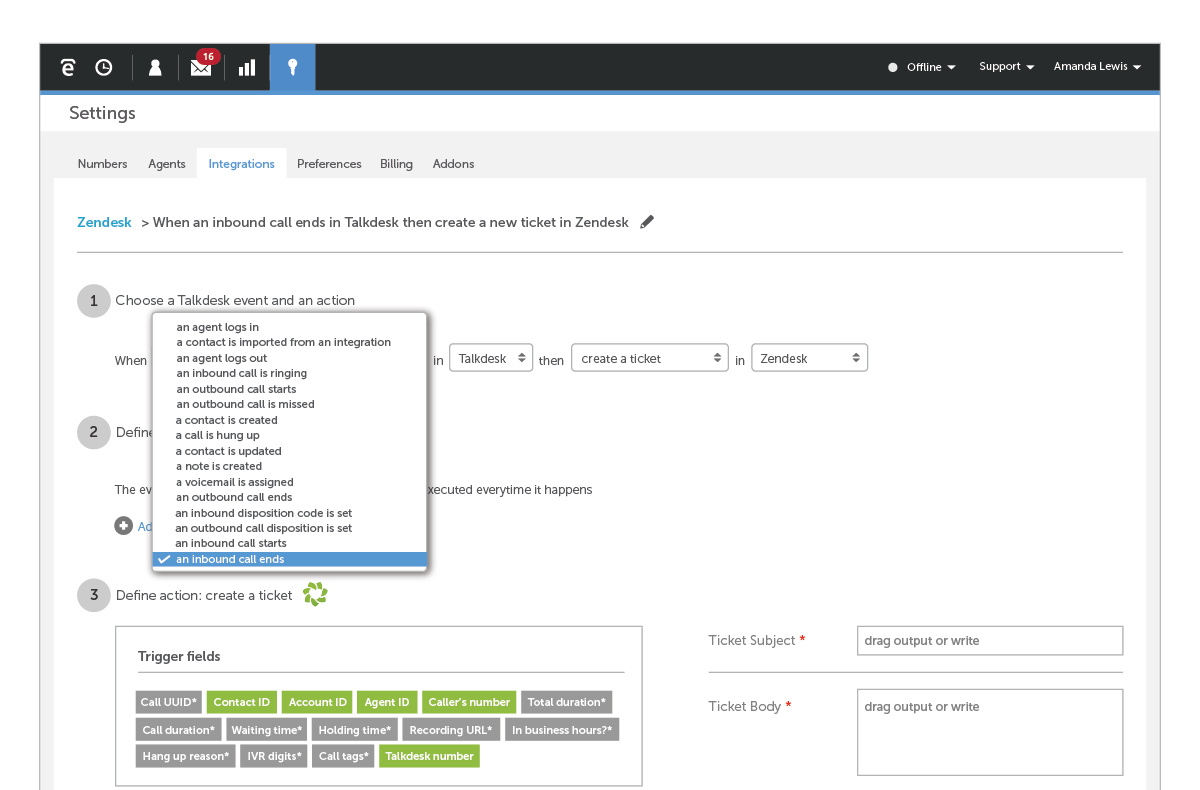This screenshot has height=790, width=1200.
Task: Open the Offline status dropdown
Action: click(922, 67)
